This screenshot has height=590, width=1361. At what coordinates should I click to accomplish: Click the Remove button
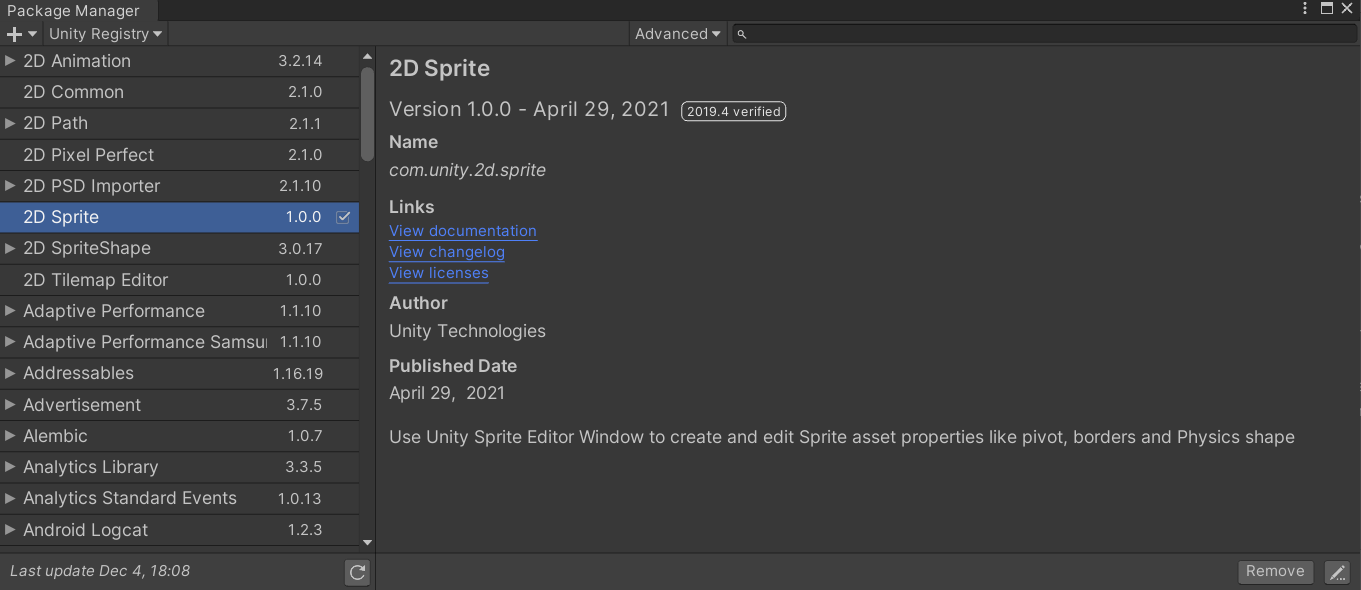[1275, 571]
